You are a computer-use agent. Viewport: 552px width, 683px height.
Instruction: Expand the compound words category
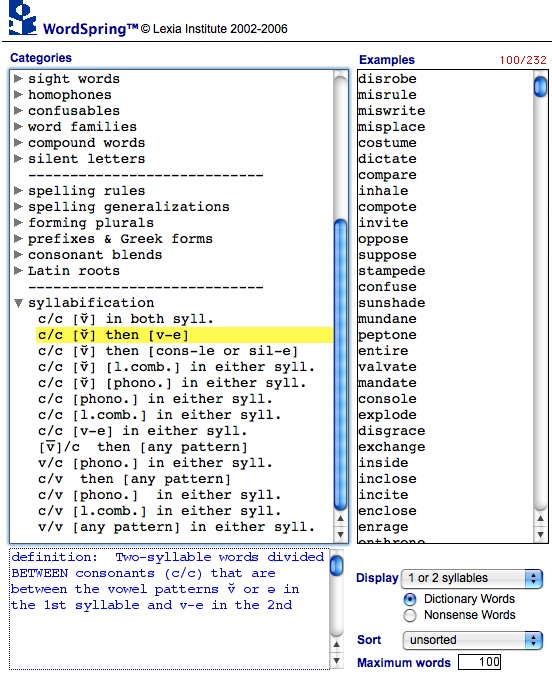click(18, 142)
